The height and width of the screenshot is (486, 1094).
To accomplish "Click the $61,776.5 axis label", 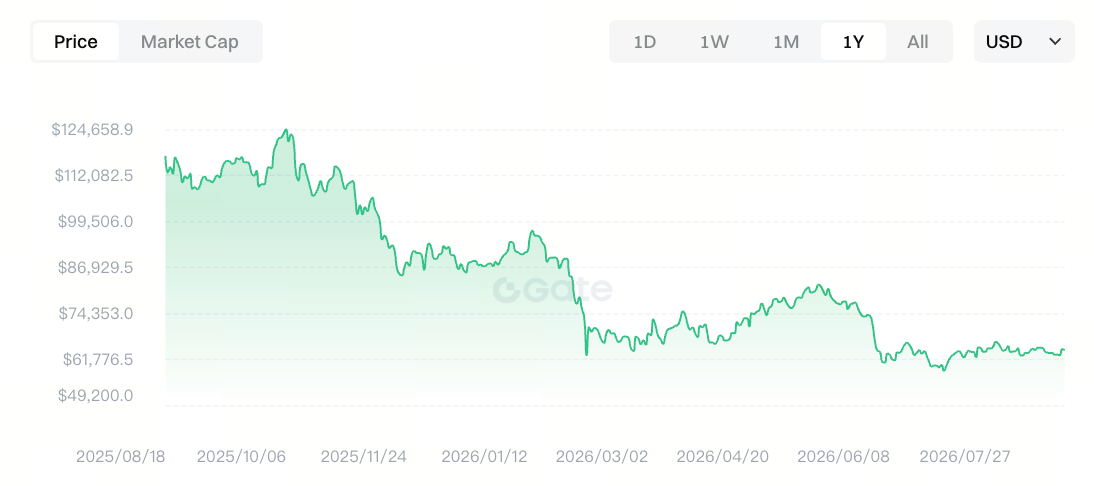I will pos(98,359).
